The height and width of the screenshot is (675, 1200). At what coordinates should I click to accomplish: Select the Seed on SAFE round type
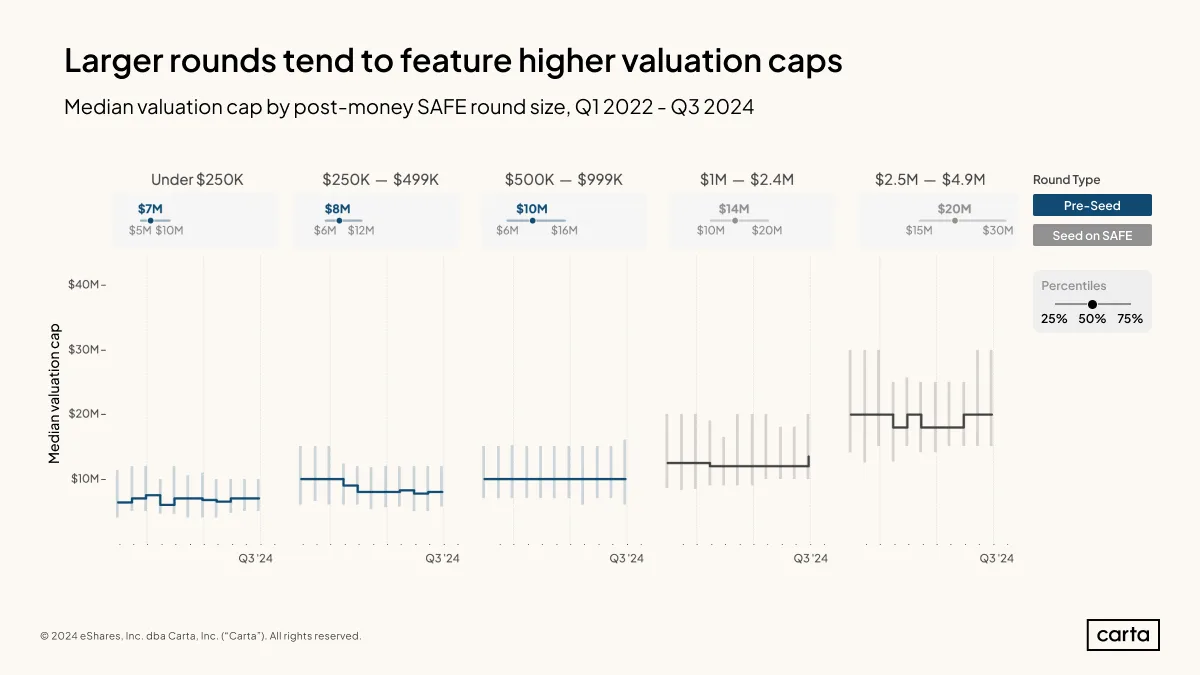pos(1092,236)
